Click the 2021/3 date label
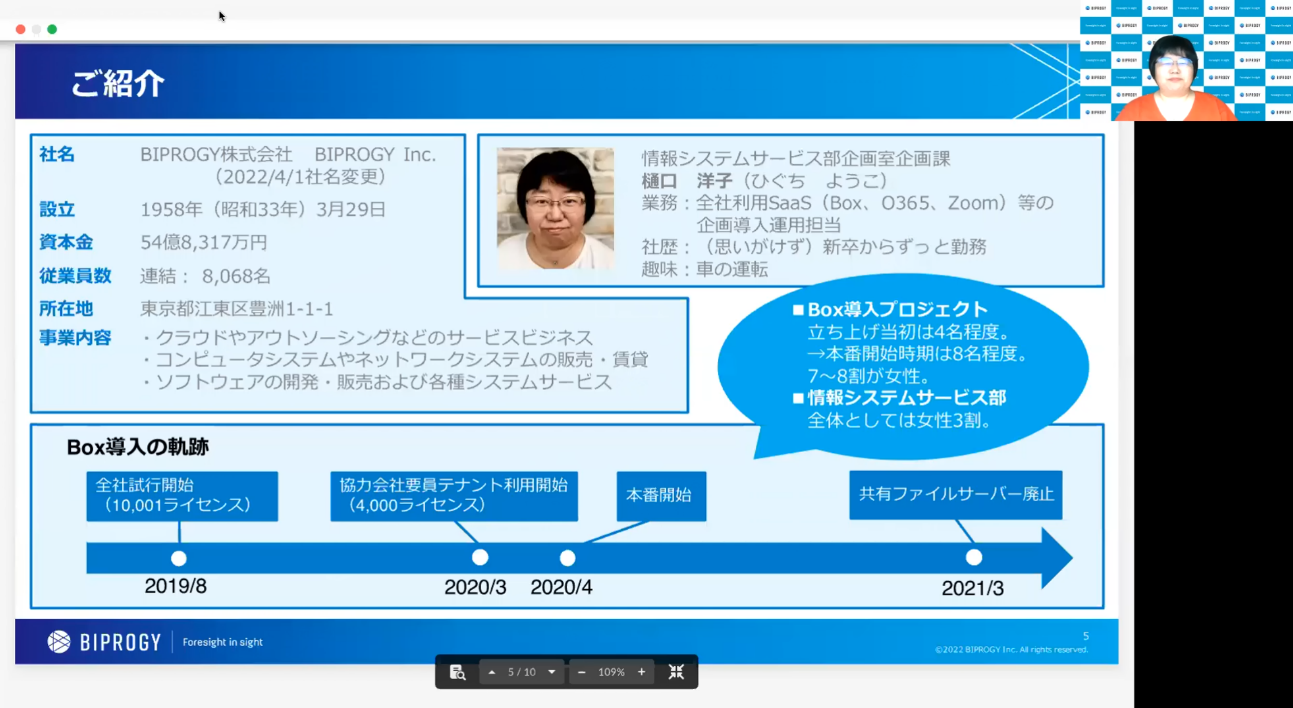This screenshot has width=1293, height=708. coord(973,589)
